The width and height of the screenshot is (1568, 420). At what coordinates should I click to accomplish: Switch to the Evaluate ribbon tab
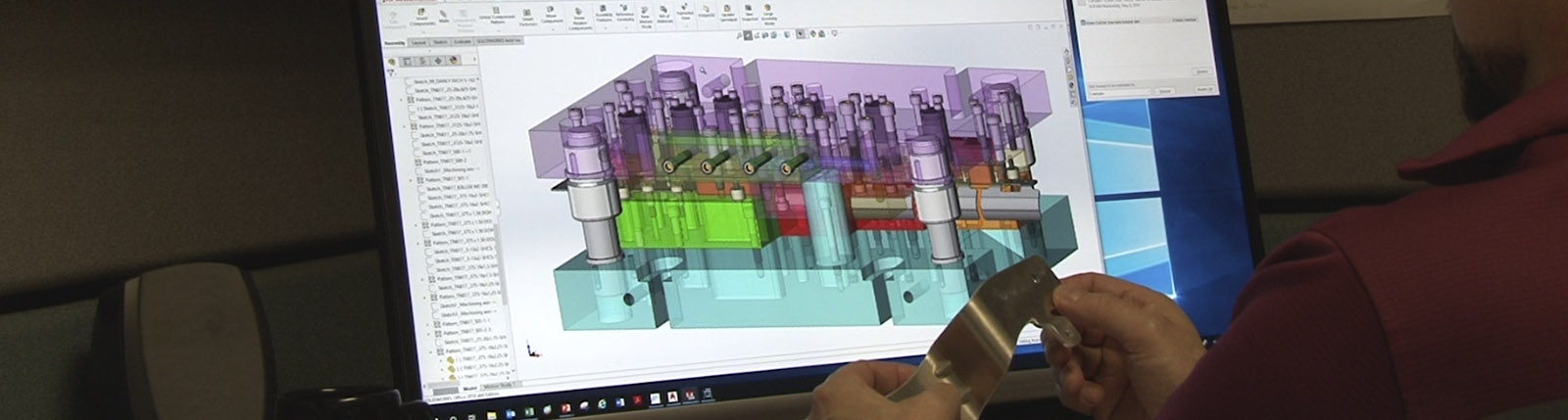[464, 44]
